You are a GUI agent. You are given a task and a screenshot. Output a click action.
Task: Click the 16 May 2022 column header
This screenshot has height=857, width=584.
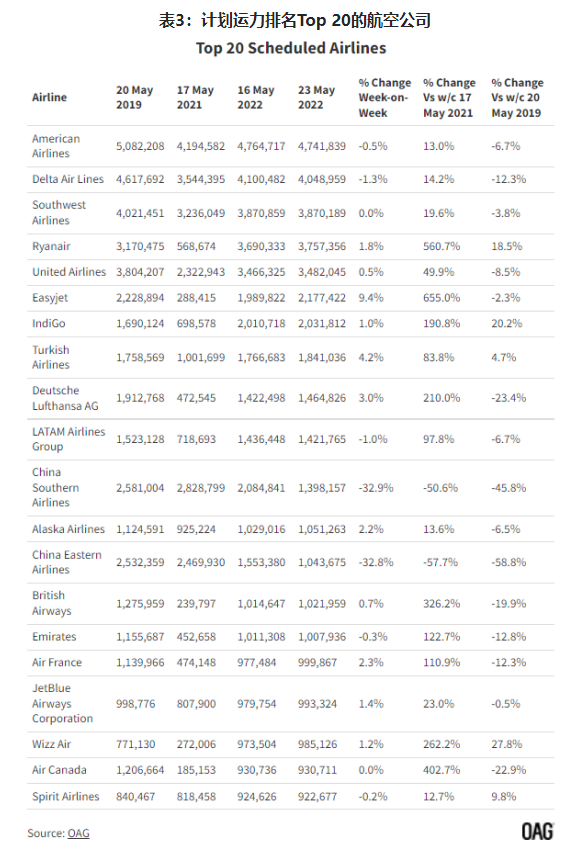(x=256, y=97)
